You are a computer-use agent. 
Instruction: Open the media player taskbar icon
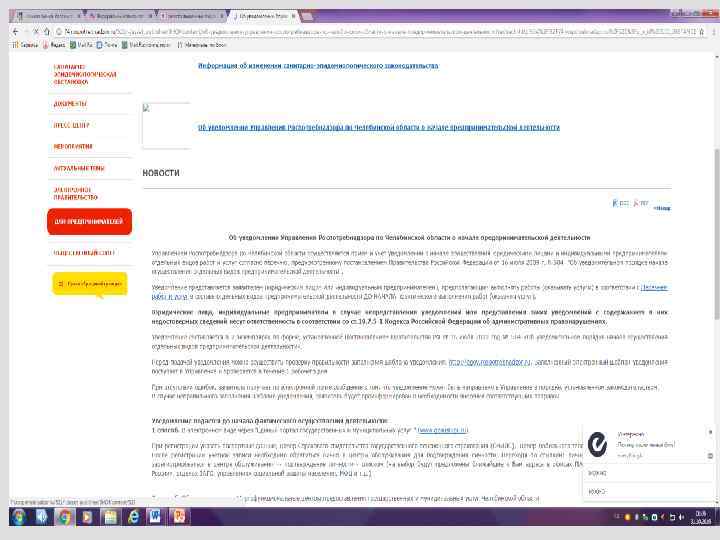click(x=87, y=517)
